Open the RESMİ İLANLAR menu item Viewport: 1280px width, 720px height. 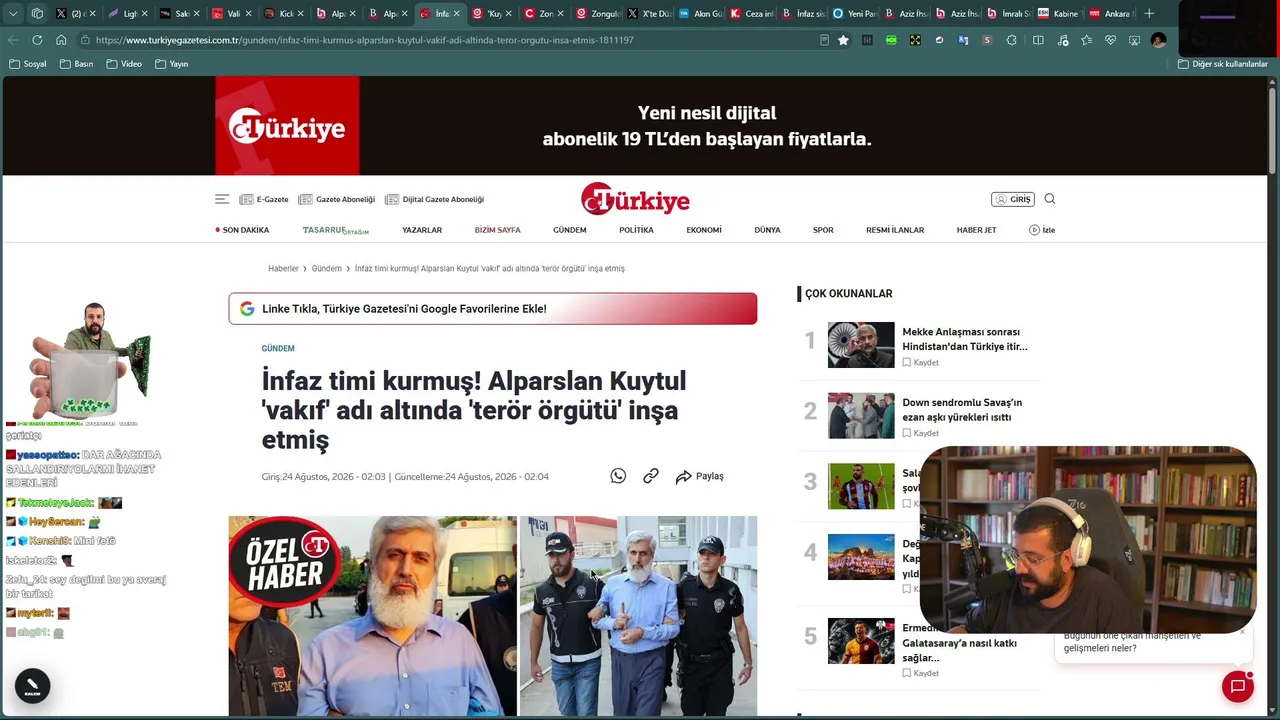point(895,230)
